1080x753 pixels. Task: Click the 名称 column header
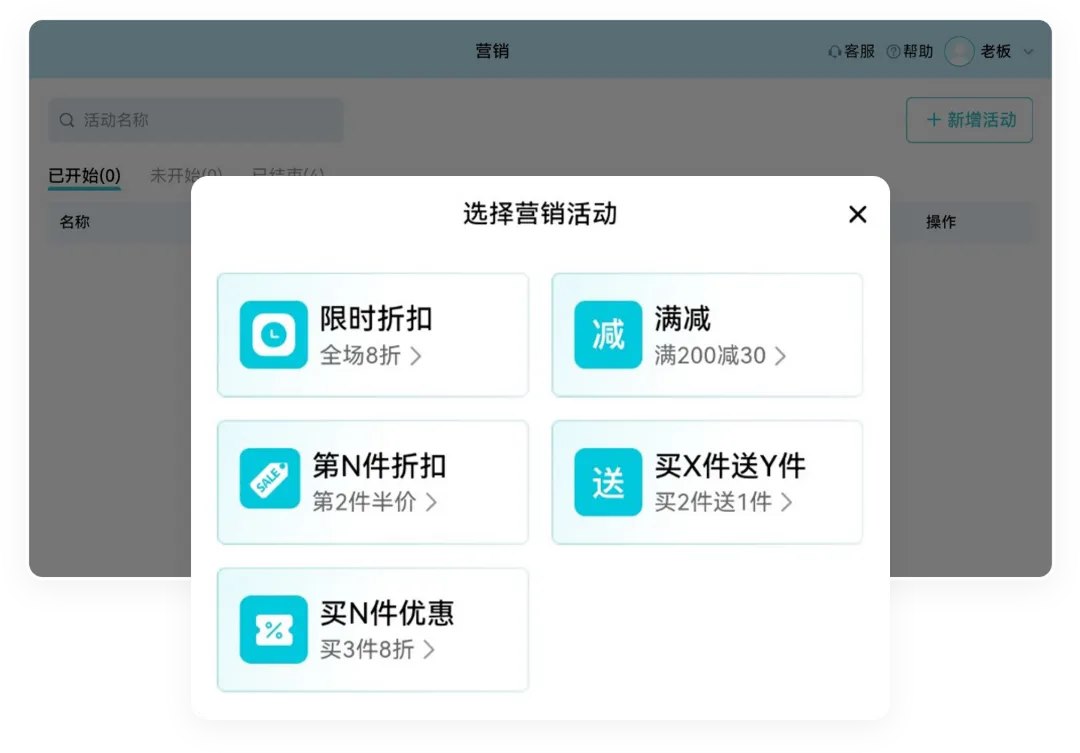coord(74,222)
